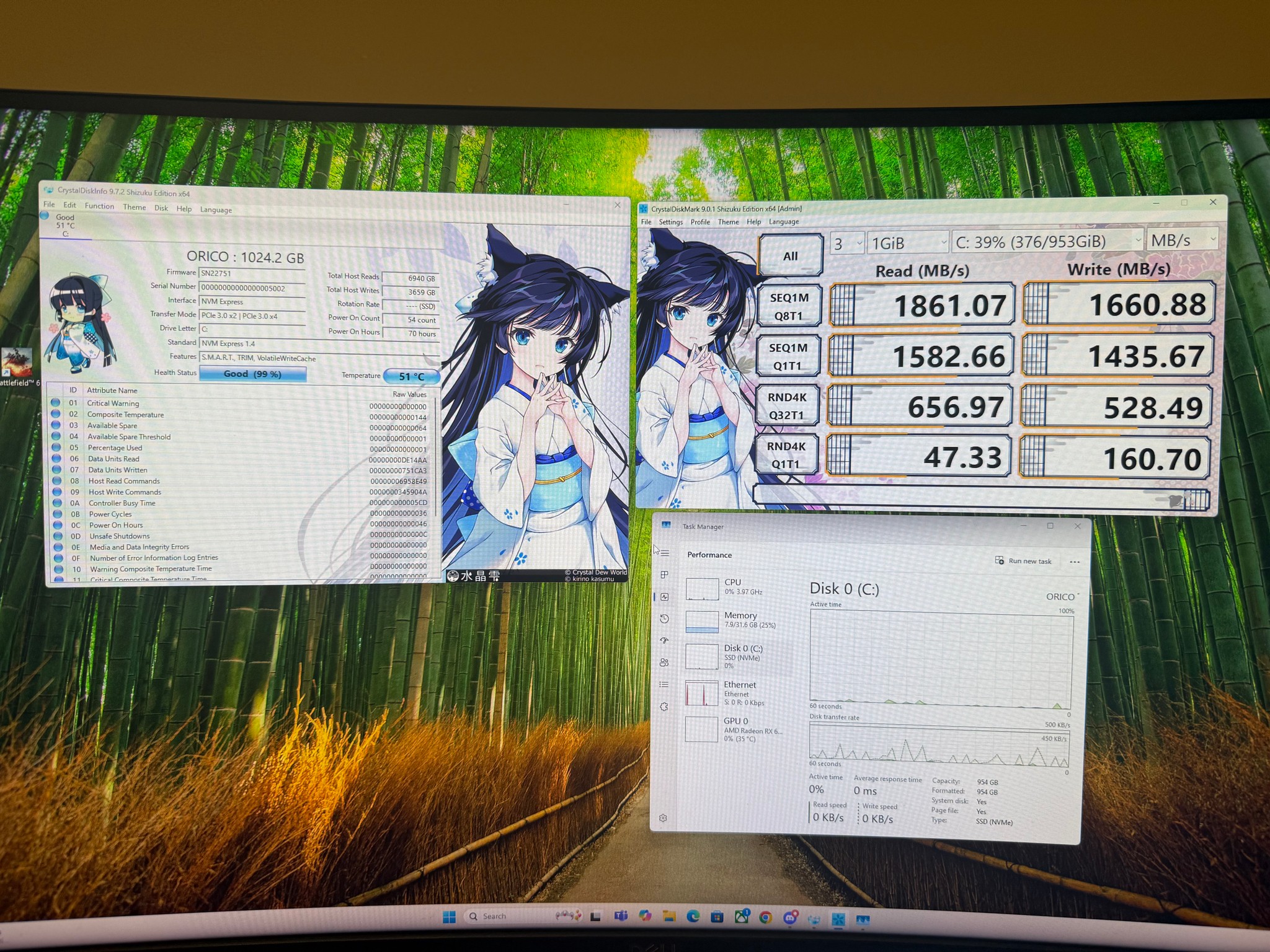Run all CrystalDiskMark benchmarks with All
The image size is (1270, 952).
coord(790,256)
